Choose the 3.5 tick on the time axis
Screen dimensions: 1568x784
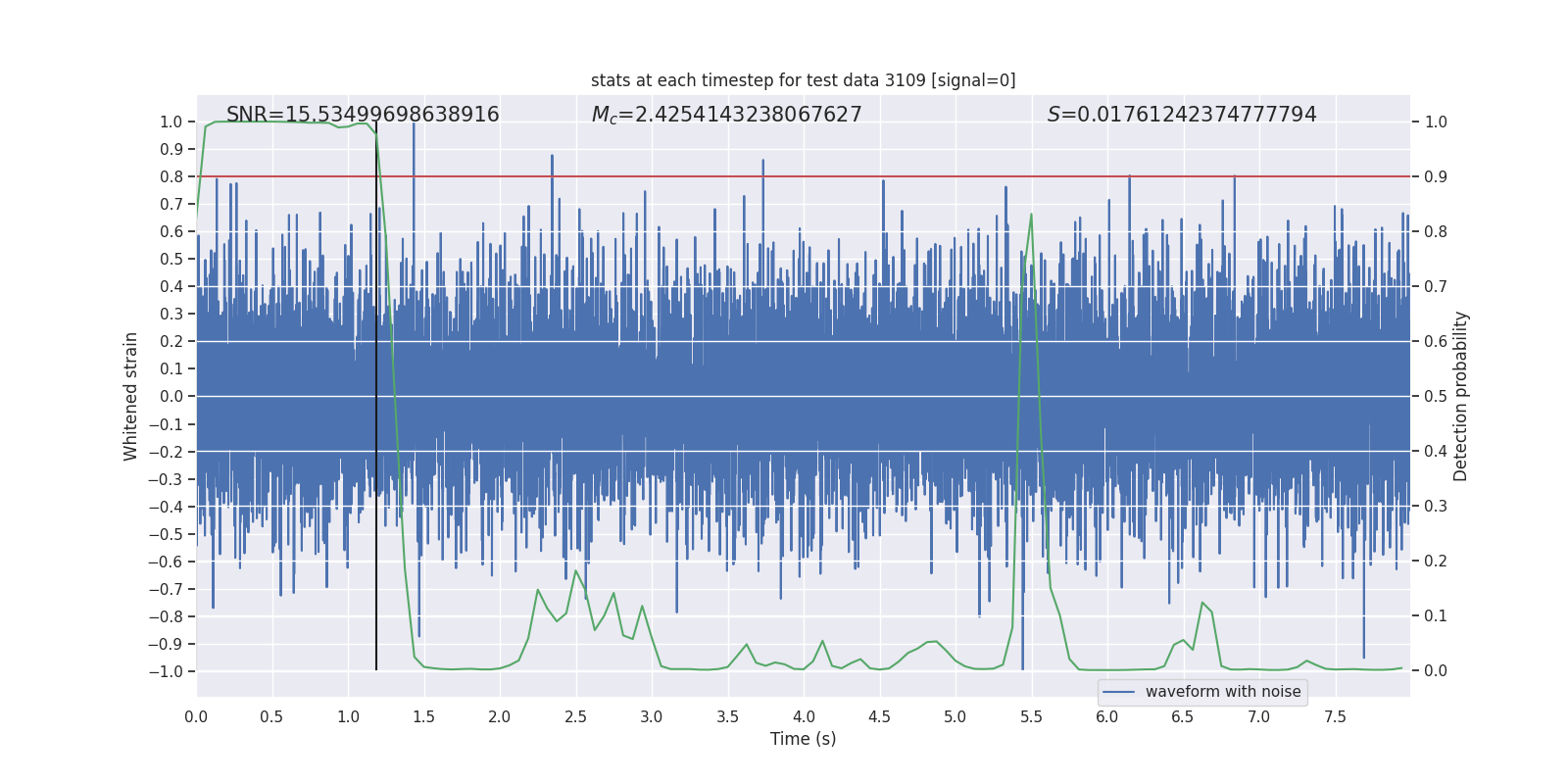click(727, 716)
